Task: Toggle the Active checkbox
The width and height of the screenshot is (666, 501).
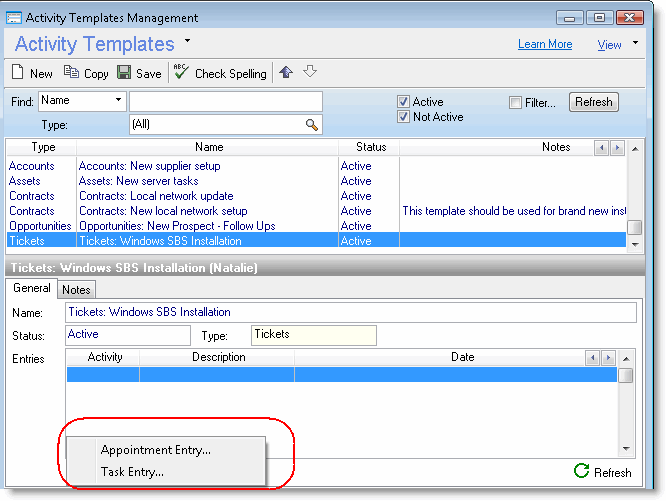Action: [x=404, y=101]
